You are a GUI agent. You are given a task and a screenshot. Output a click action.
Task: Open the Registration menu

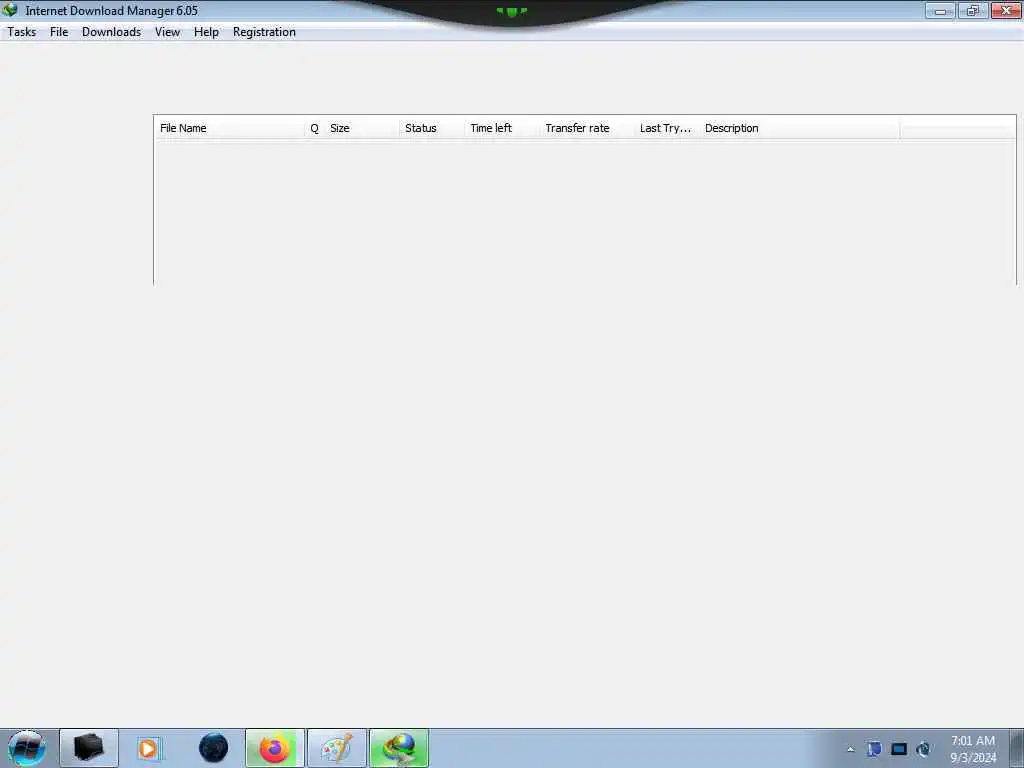coord(264,32)
